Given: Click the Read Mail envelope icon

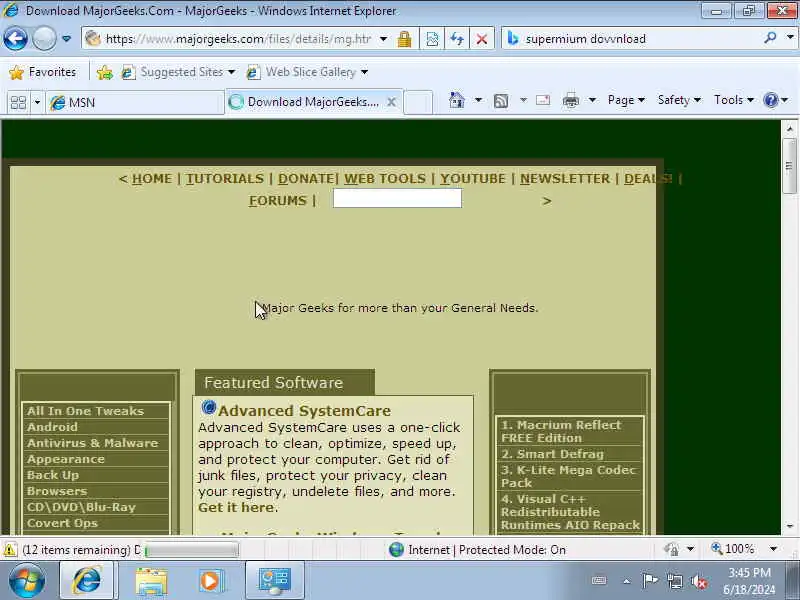Looking at the screenshot, I should tap(543, 100).
